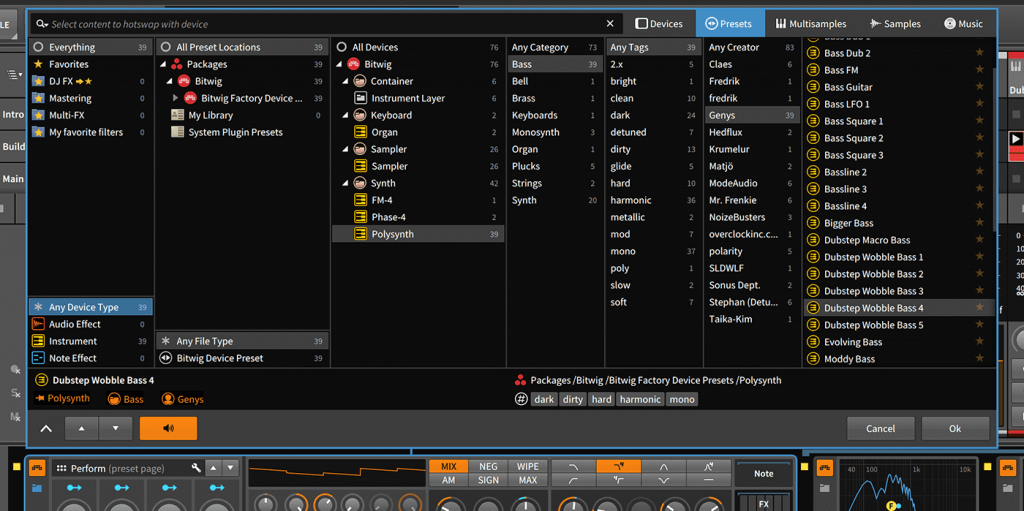Click the System Plugin Presets icon

coord(177,132)
